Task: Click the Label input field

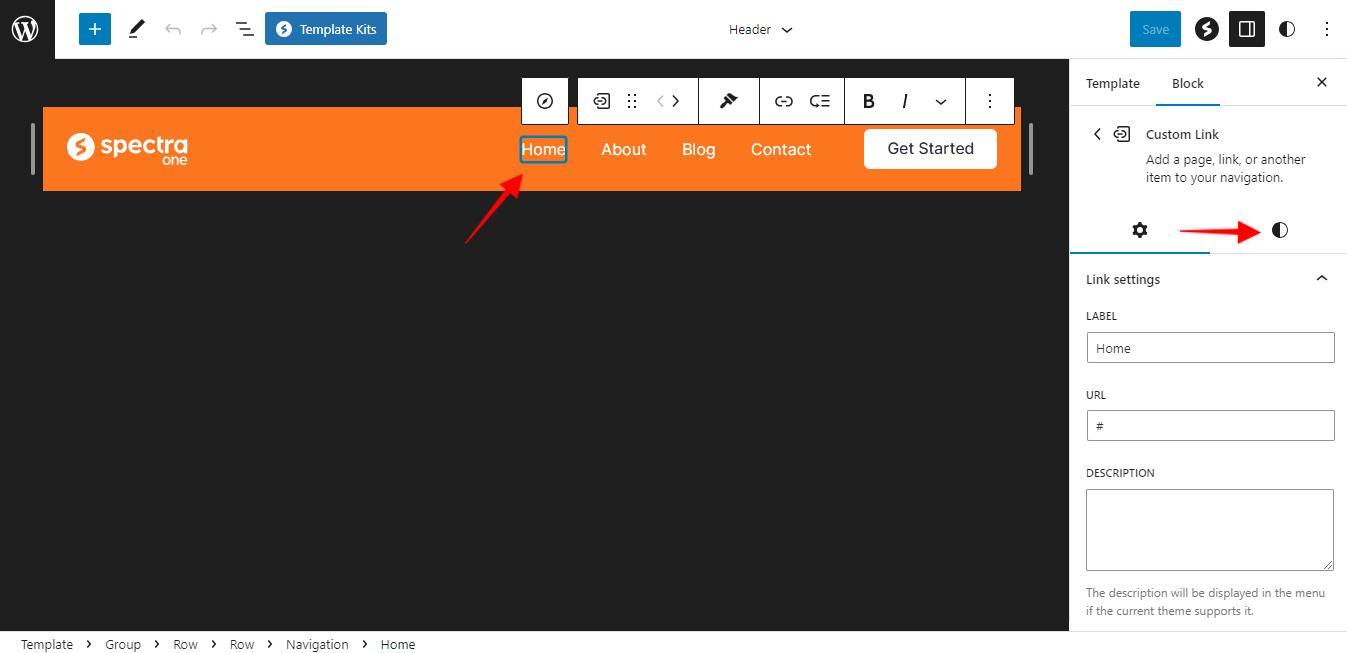Action: 1210,348
